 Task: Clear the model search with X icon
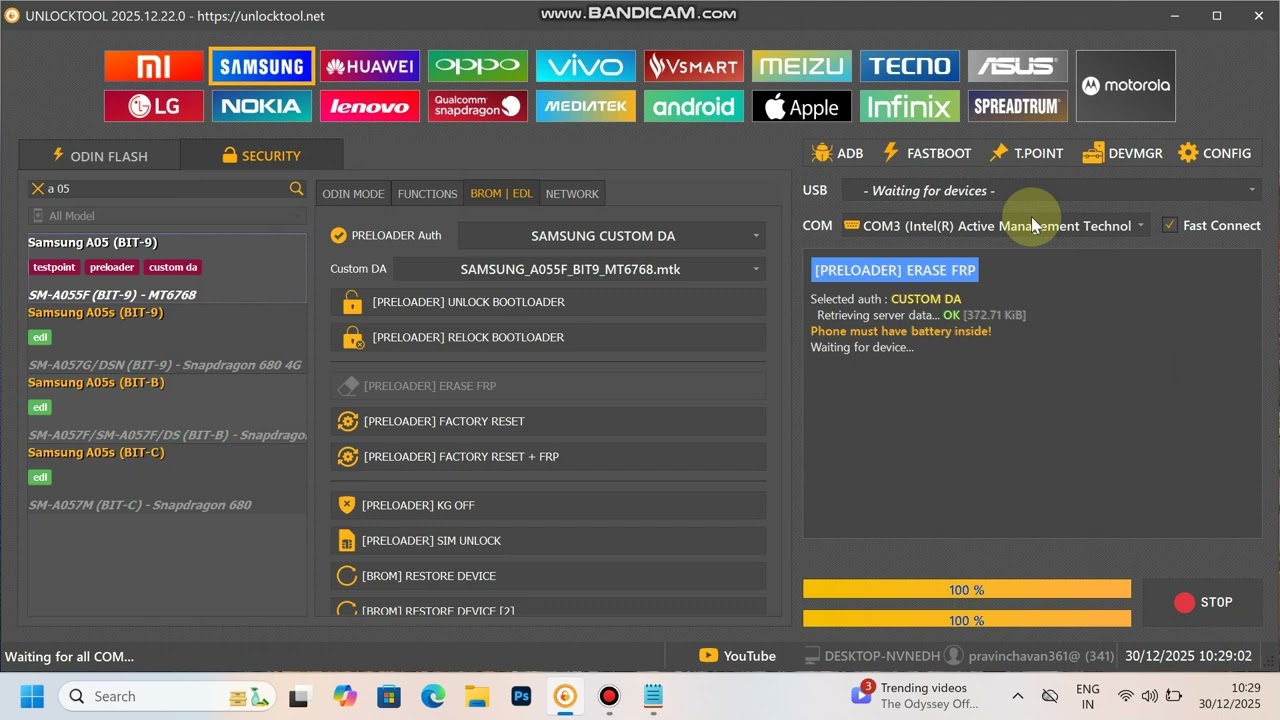[x=38, y=188]
